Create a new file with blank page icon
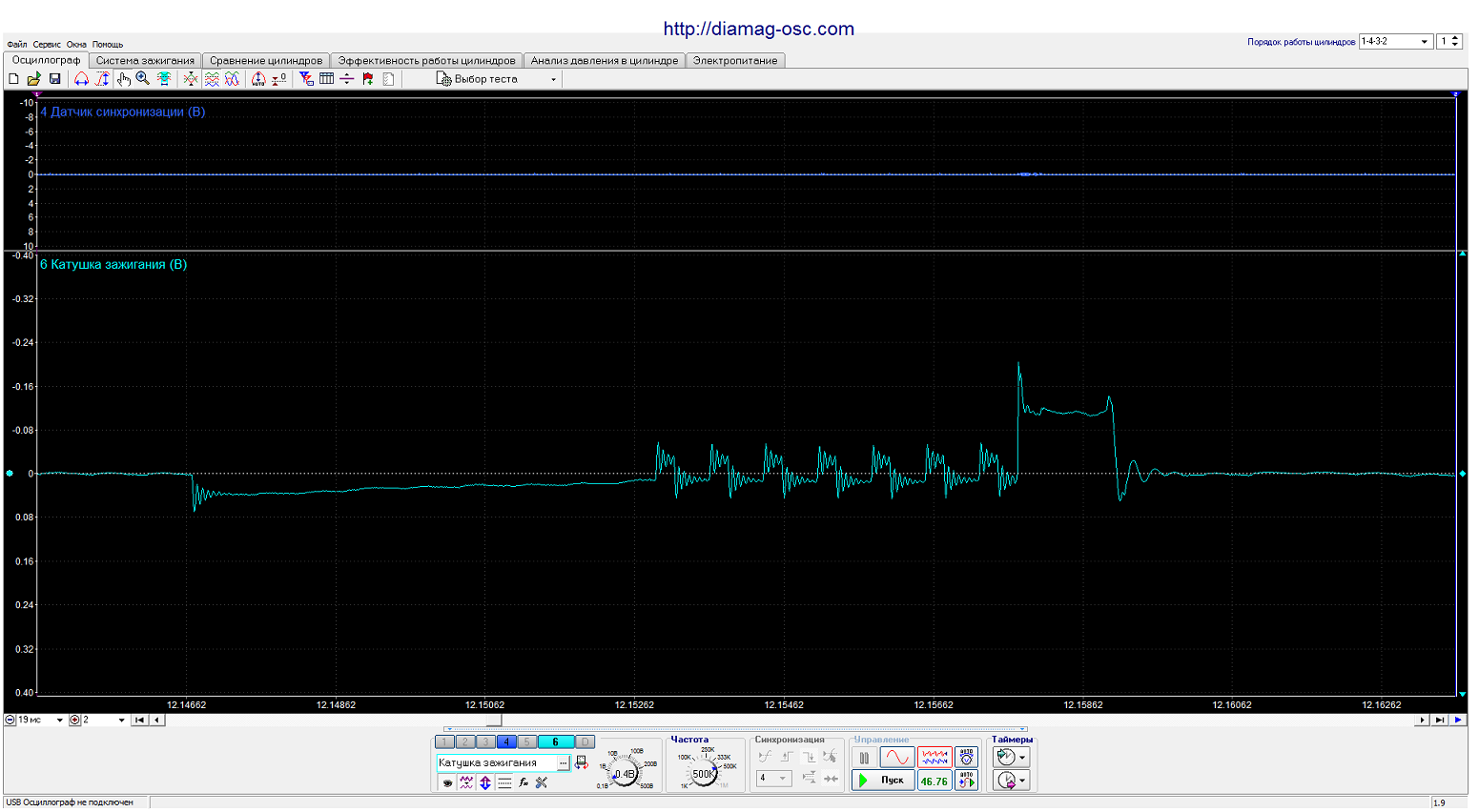The image size is (1479, 812). [13, 79]
